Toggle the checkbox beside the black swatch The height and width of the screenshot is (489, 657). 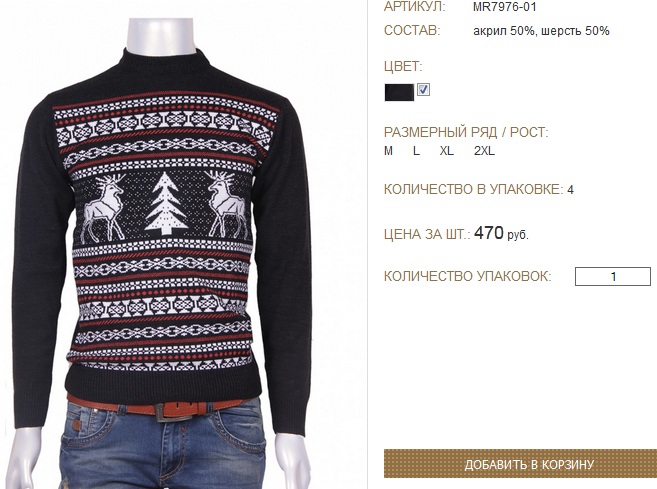423,90
